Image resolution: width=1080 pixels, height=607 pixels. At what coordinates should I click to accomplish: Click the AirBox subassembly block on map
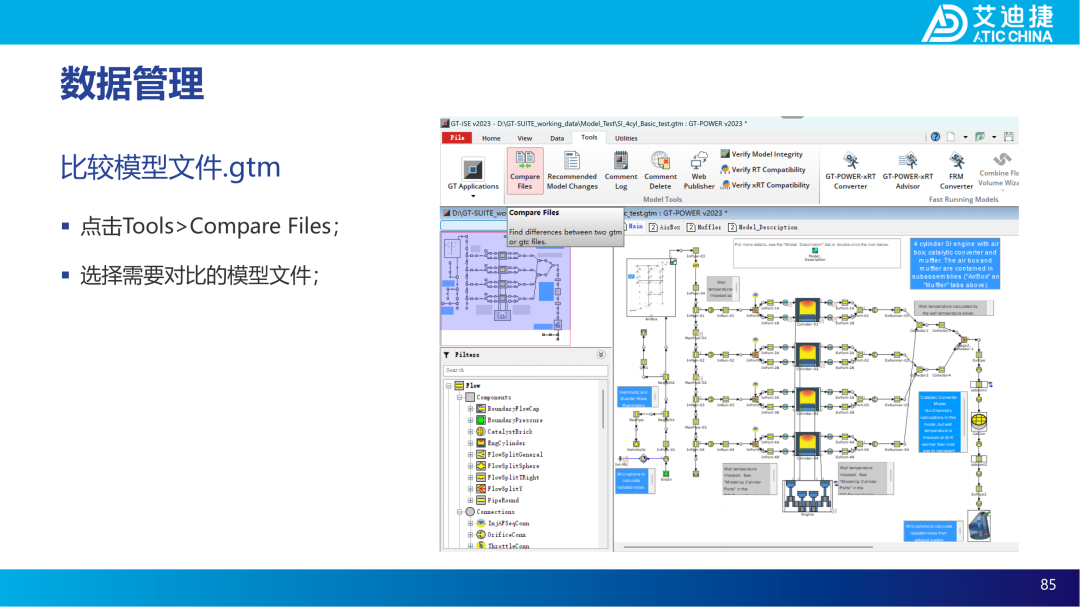[x=651, y=288]
